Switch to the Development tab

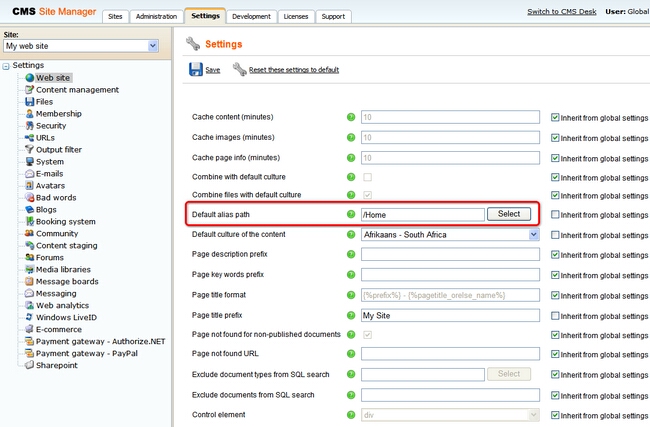point(250,17)
